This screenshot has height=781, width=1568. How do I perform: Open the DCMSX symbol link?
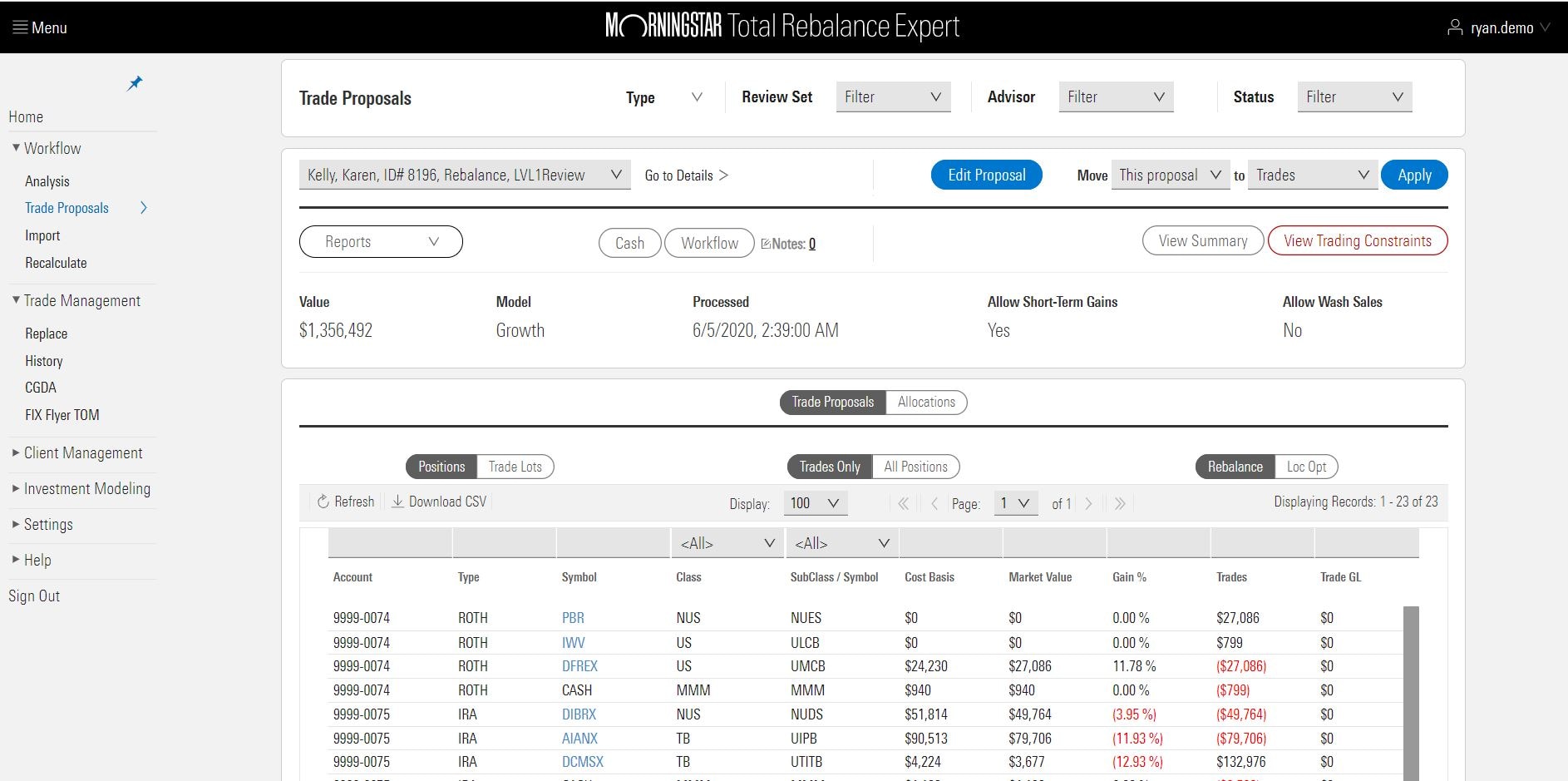click(583, 762)
